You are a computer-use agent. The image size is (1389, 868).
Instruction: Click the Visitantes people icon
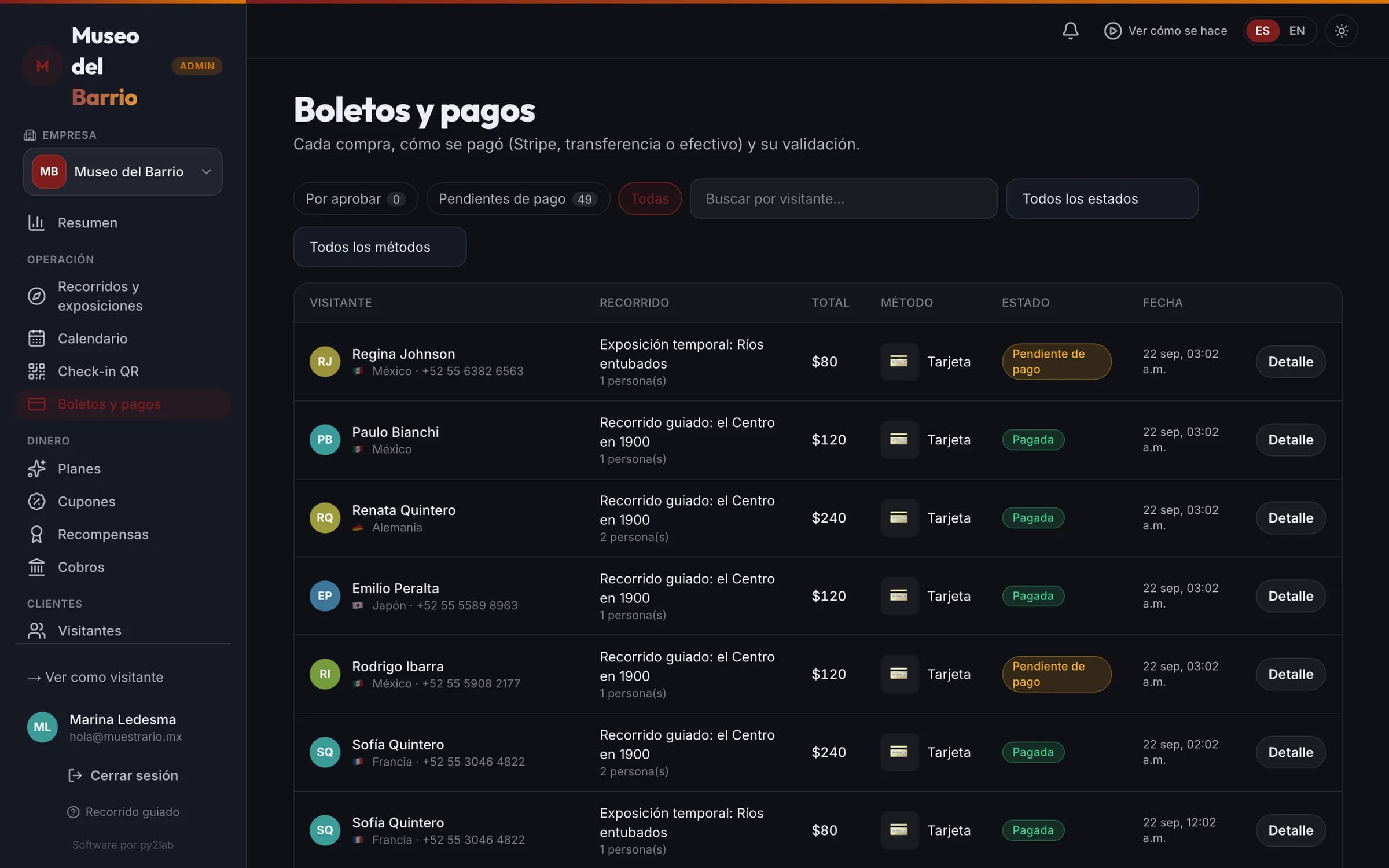[x=36, y=631]
